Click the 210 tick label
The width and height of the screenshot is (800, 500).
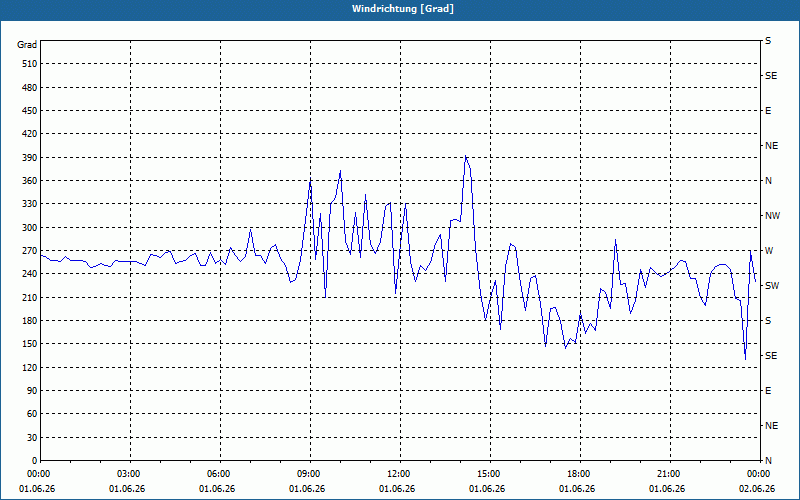(30, 297)
